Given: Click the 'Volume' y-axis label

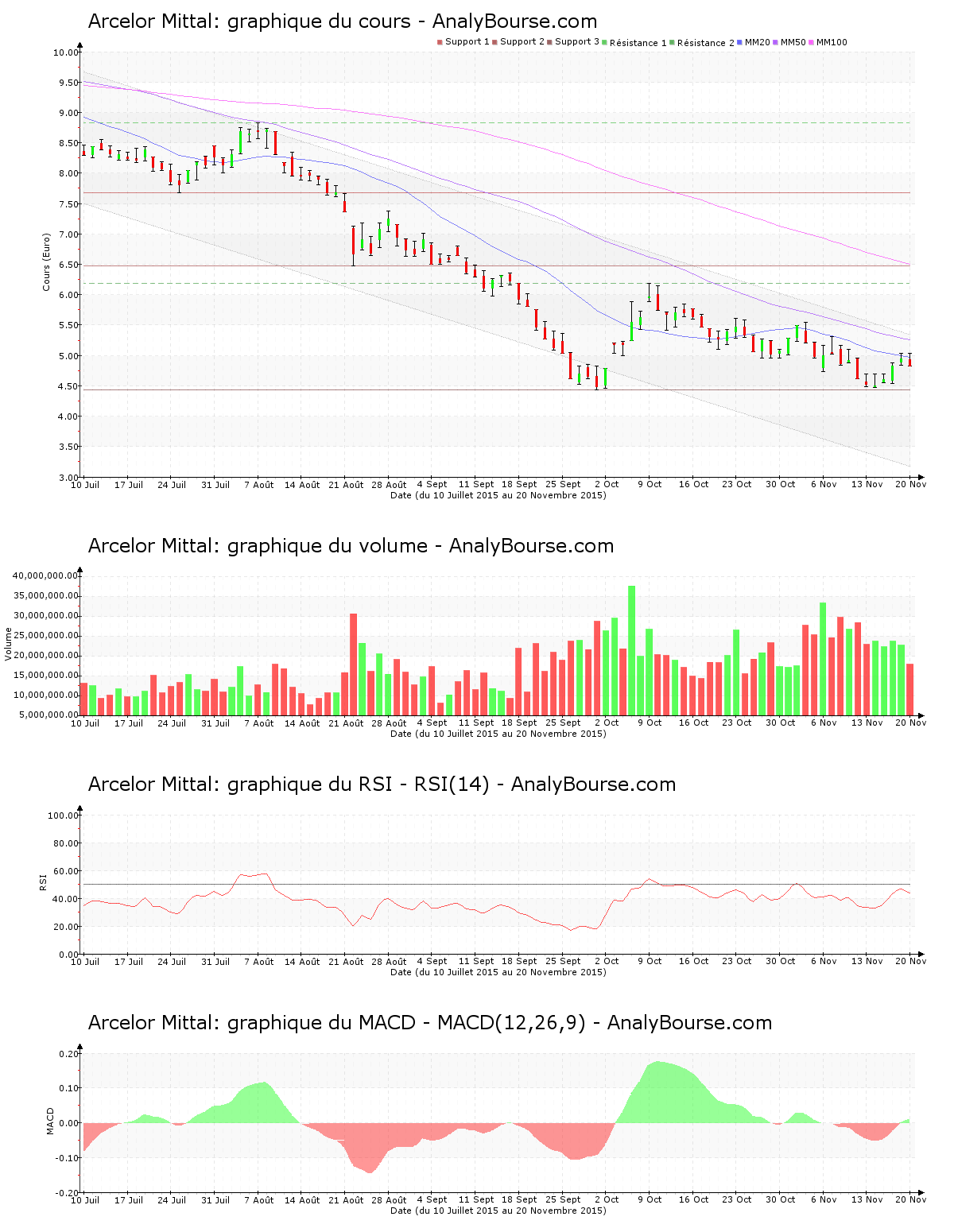Looking at the screenshot, I should coord(9,644).
